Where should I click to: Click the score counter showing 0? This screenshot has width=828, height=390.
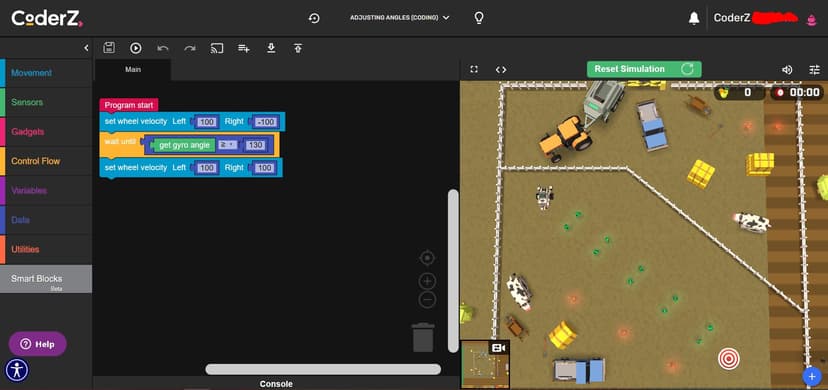tap(739, 93)
